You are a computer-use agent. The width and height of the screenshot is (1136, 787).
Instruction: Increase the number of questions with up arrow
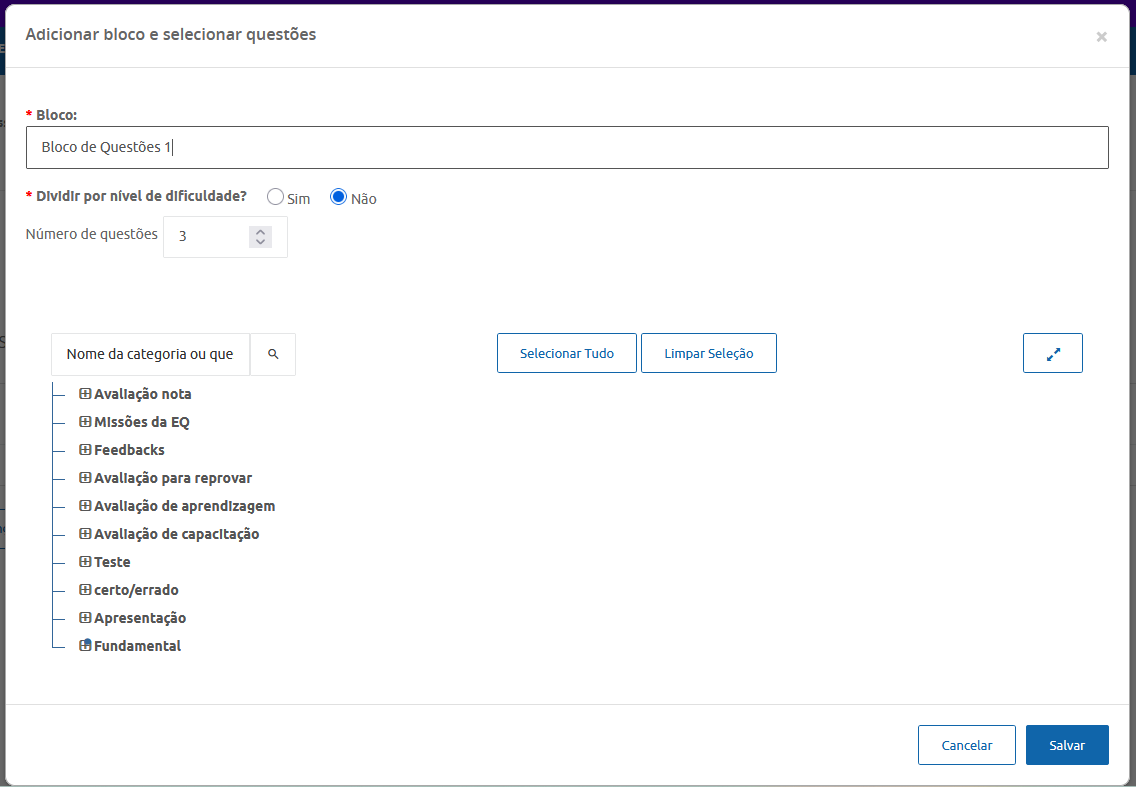point(260,231)
